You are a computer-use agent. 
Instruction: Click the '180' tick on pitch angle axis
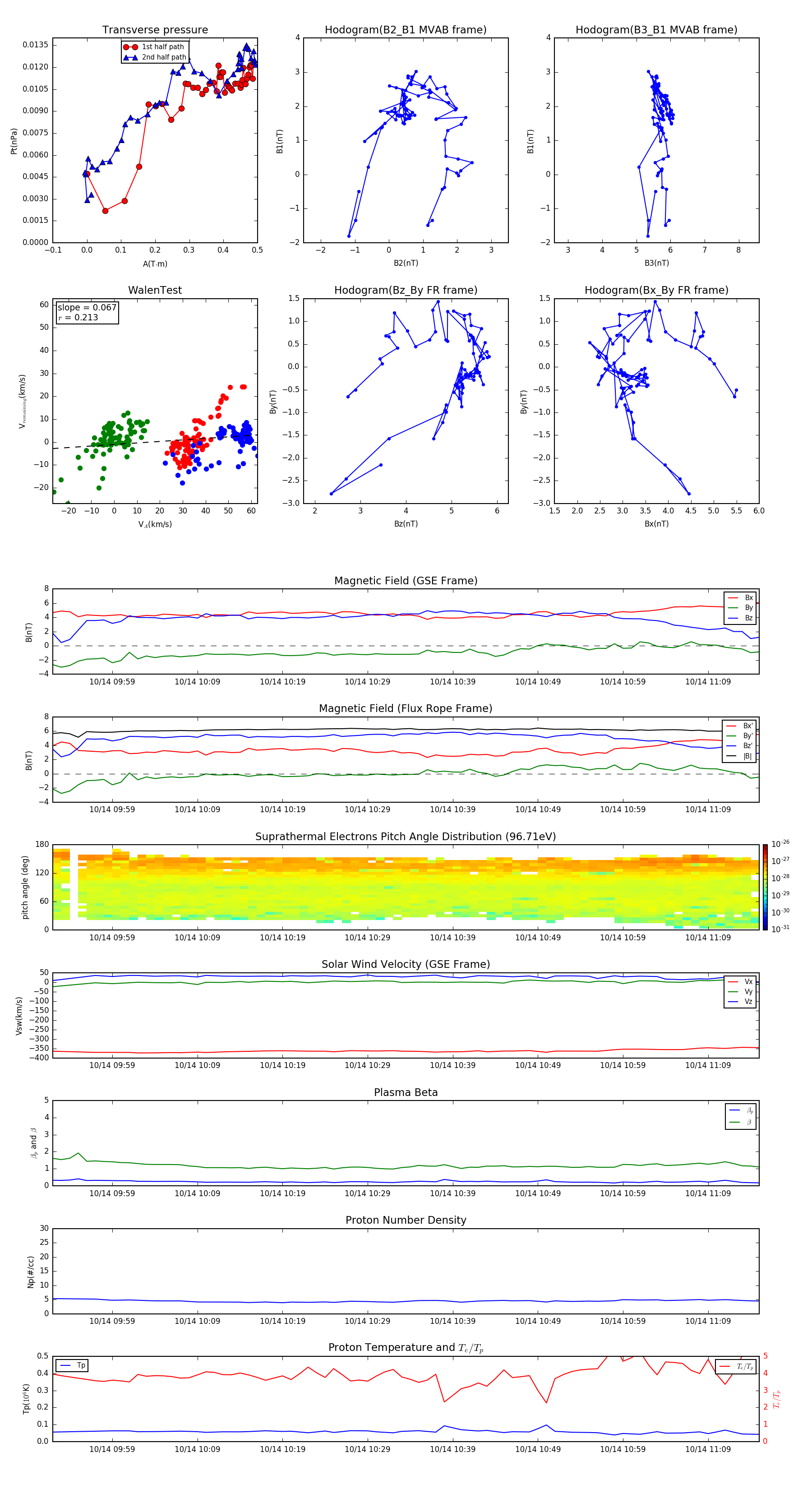(x=42, y=845)
